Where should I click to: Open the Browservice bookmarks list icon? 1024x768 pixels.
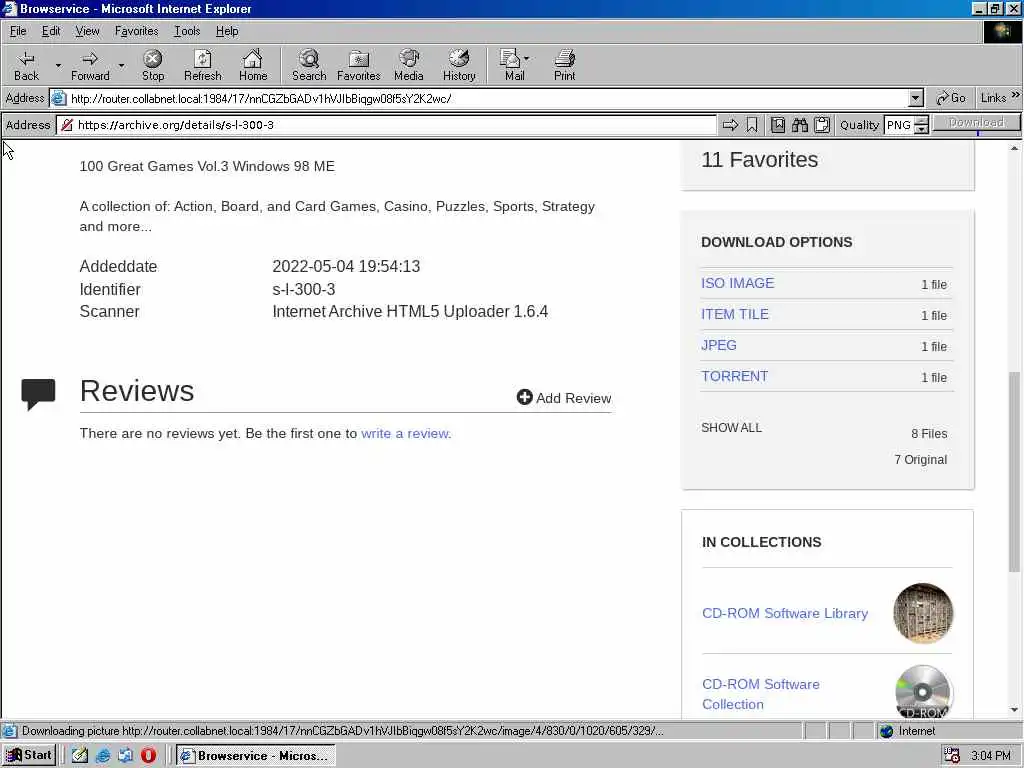coord(778,125)
